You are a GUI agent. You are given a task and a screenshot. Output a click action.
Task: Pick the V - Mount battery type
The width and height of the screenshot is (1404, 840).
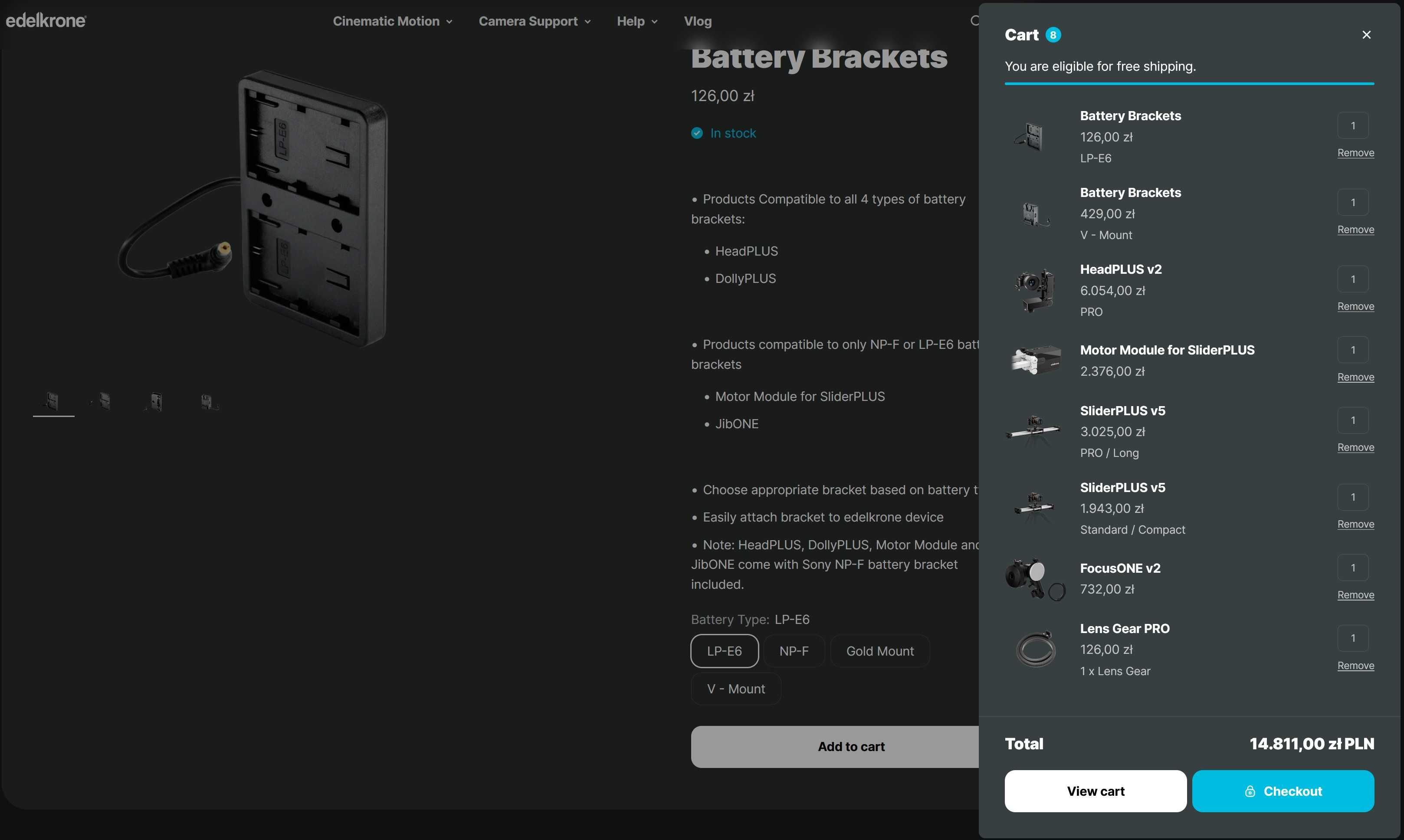[736, 689]
